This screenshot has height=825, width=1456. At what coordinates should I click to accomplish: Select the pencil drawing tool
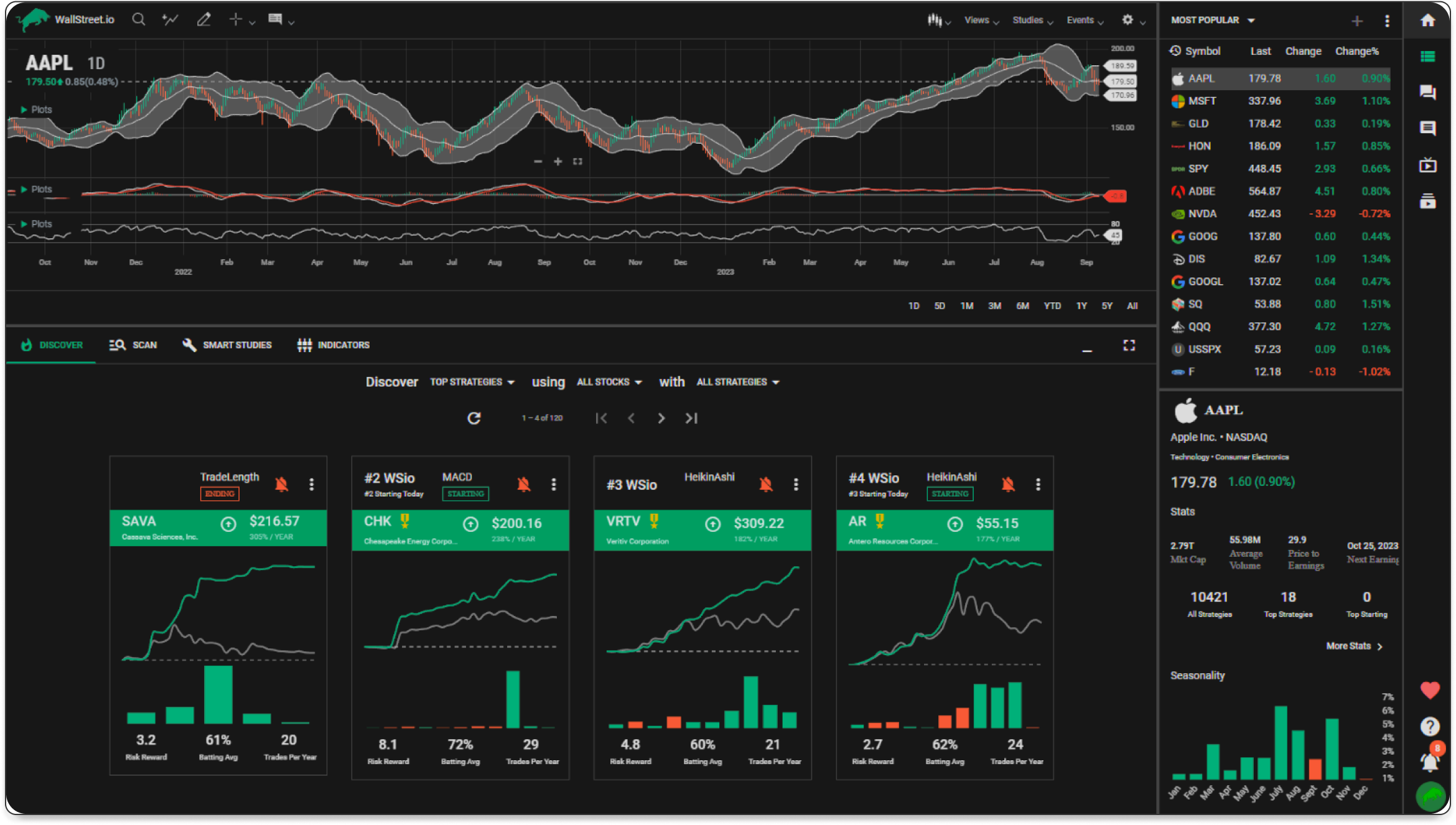click(x=203, y=19)
